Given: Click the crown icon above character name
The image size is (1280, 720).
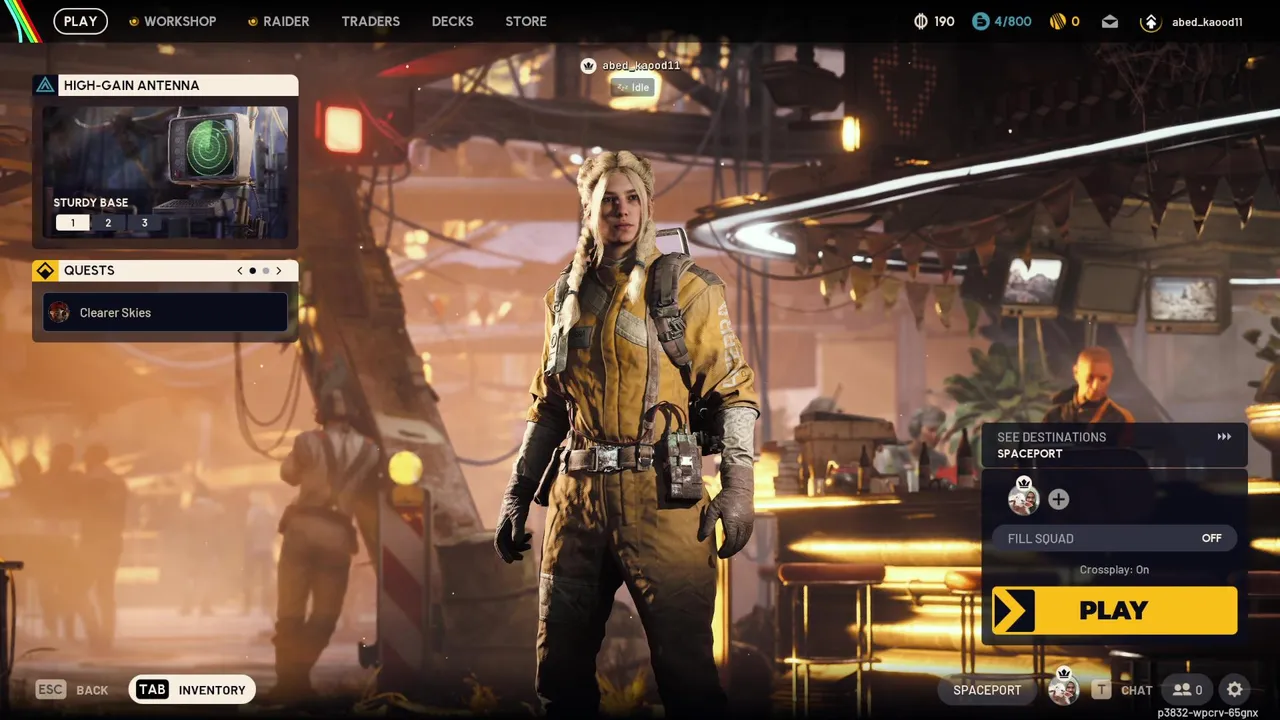Looking at the screenshot, I should 588,65.
